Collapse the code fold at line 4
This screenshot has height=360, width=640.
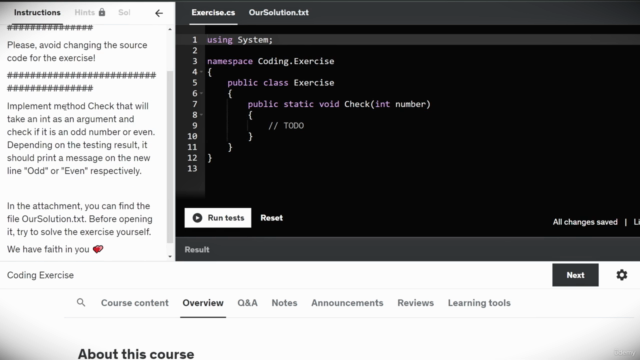pos(201,72)
